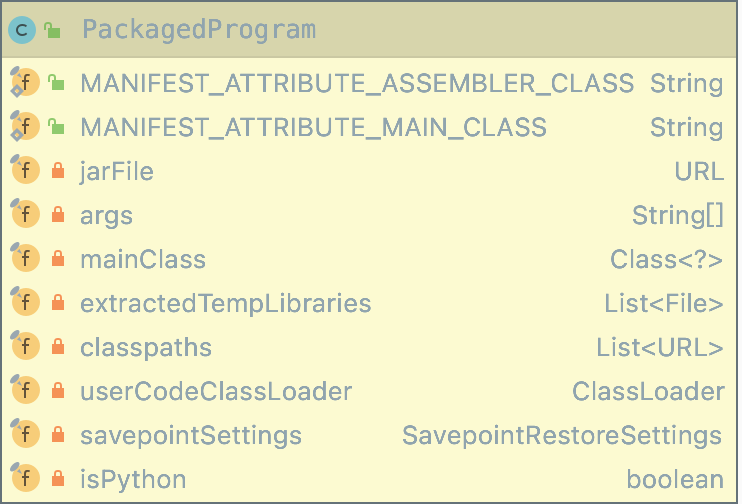This screenshot has width=742, height=504.
Task: Select the jarFile field row
Action: click(369, 170)
